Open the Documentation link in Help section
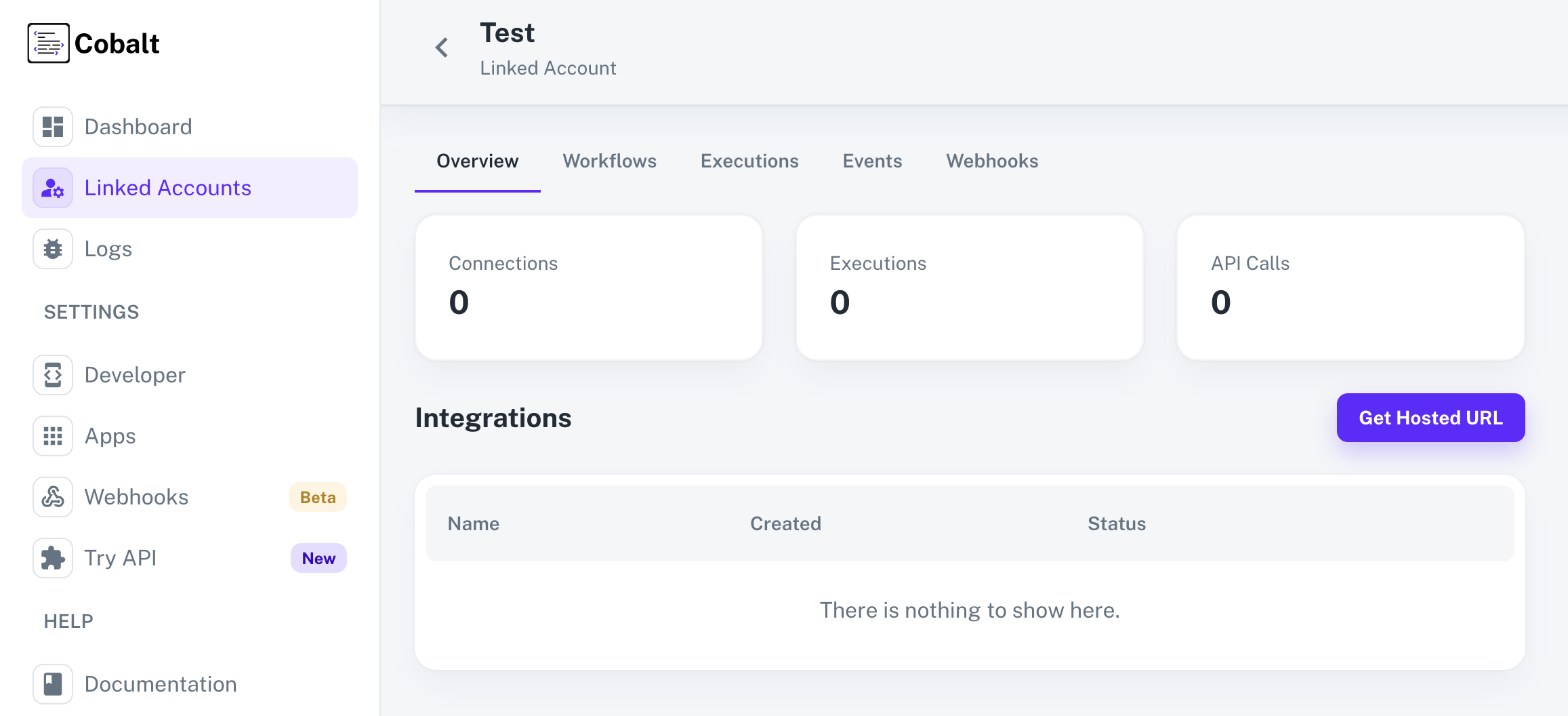1568x716 pixels. click(160, 683)
